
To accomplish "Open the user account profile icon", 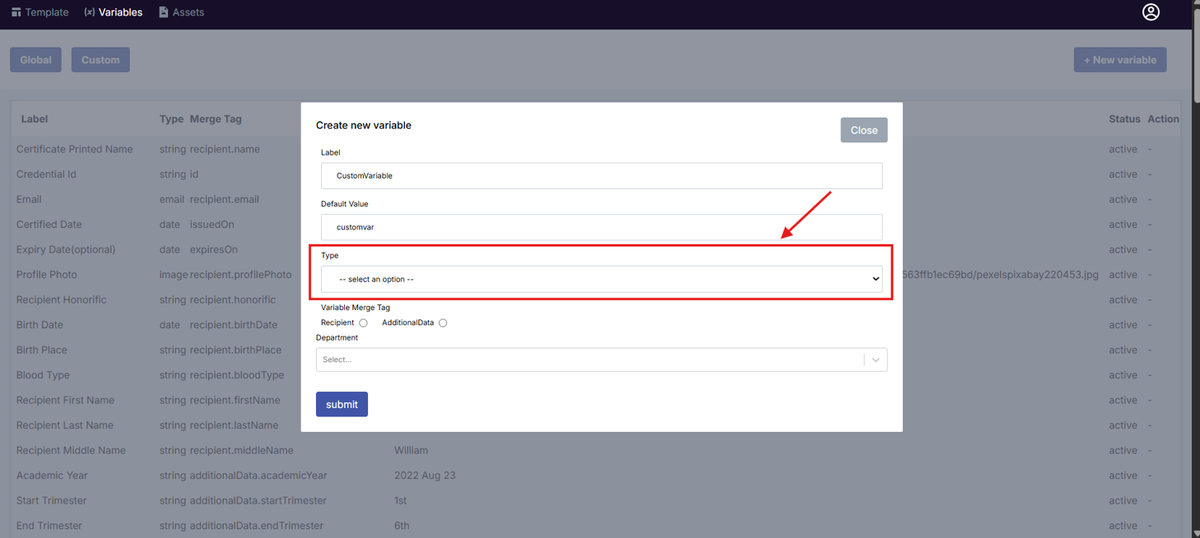I will click(1151, 12).
